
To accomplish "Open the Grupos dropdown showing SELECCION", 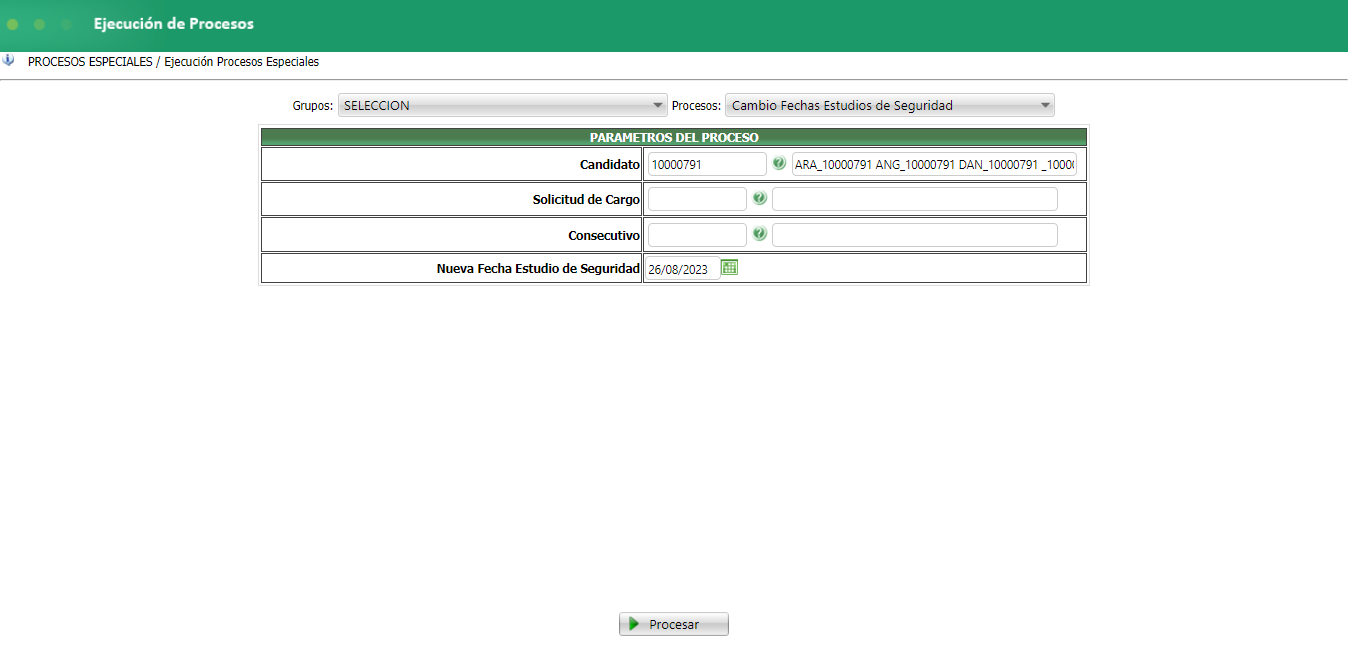I will point(502,105).
